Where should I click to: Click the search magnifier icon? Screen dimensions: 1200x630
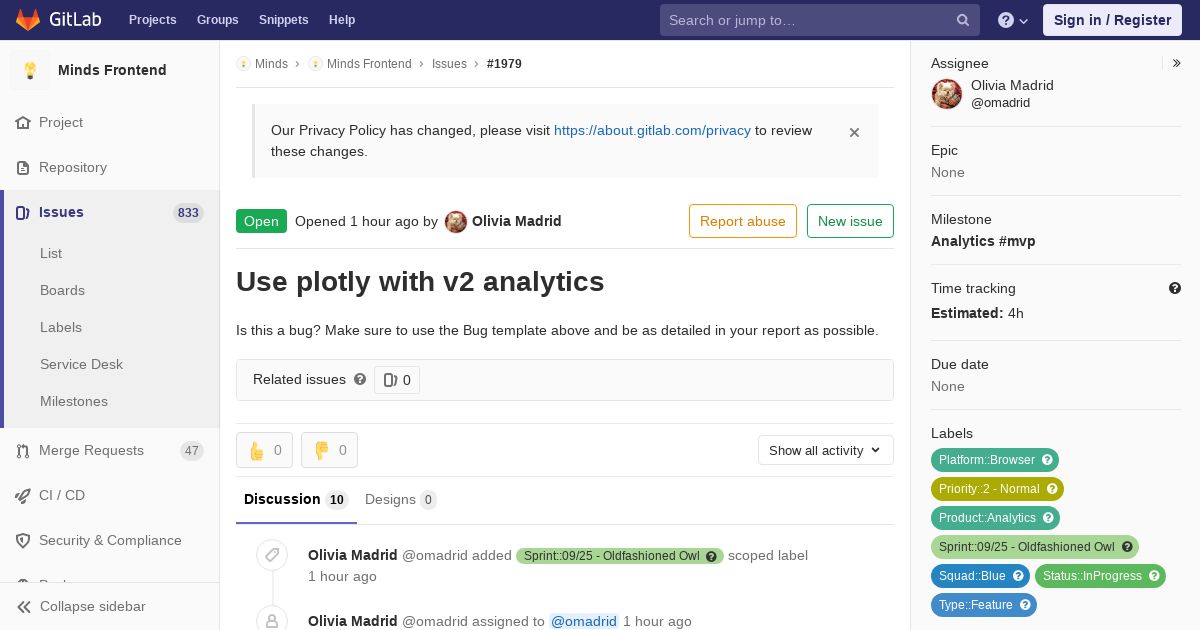coord(963,20)
